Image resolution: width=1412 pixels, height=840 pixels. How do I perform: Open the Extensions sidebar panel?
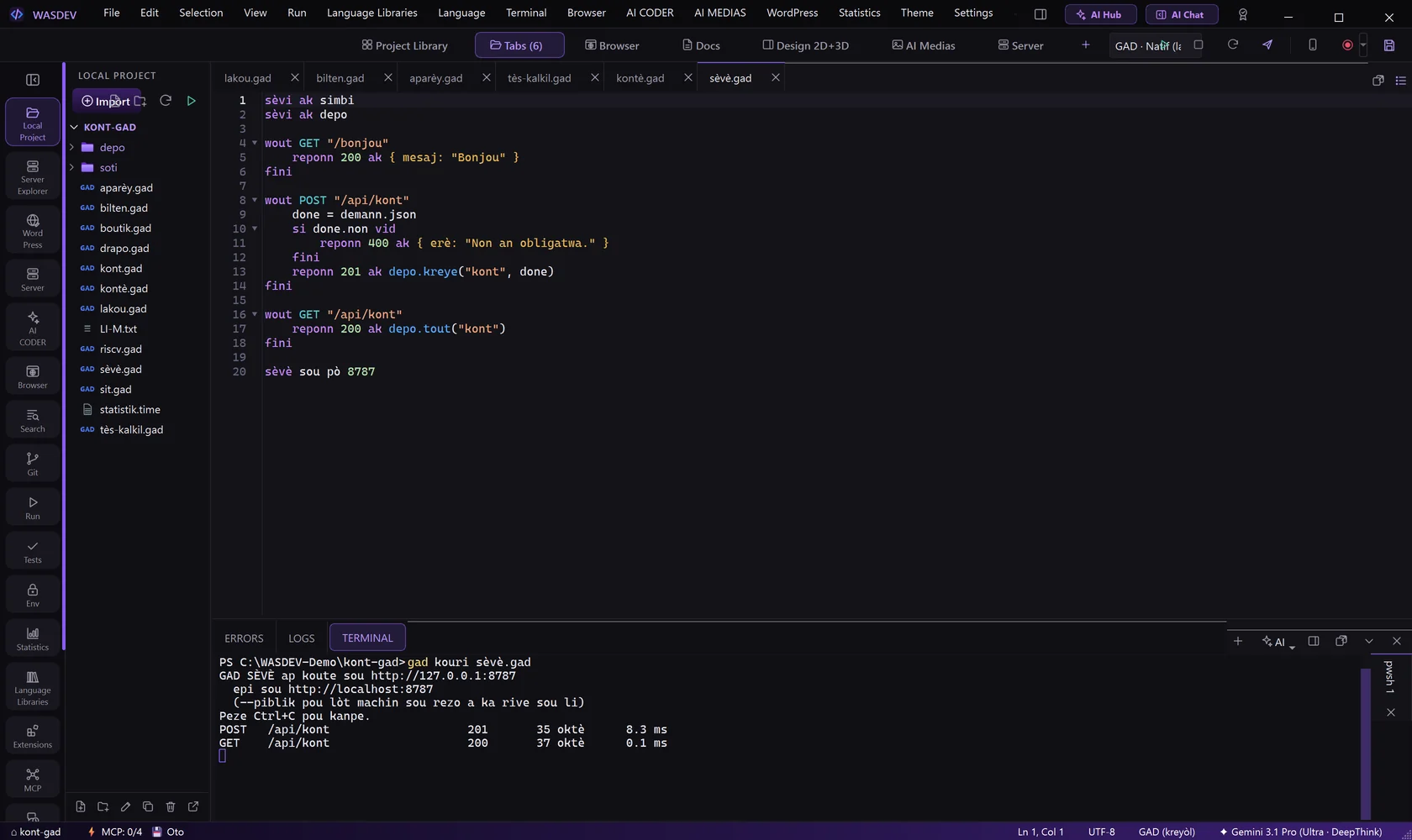(33, 736)
